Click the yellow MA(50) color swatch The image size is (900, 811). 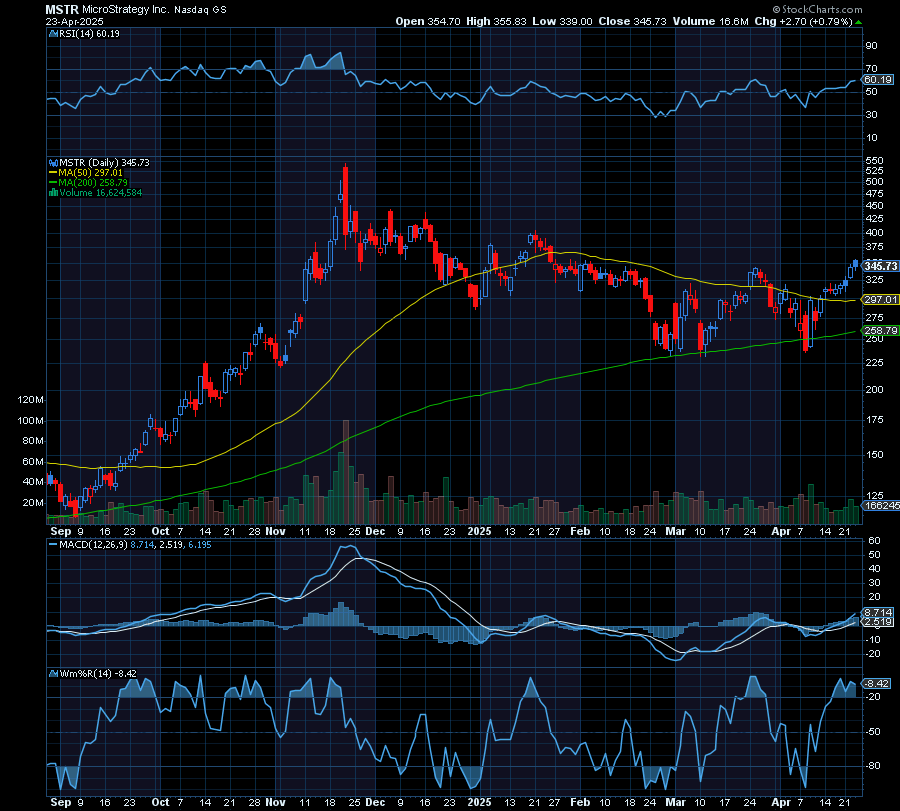click(x=51, y=172)
